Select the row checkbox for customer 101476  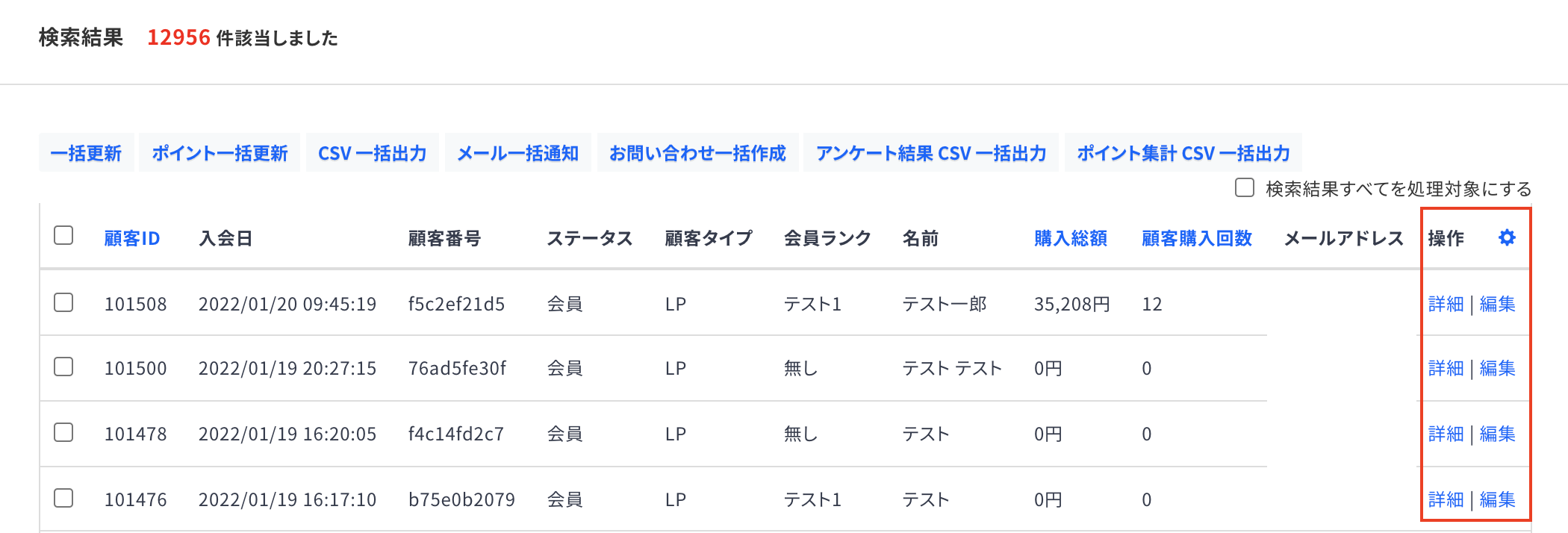pyautogui.click(x=63, y=498)
